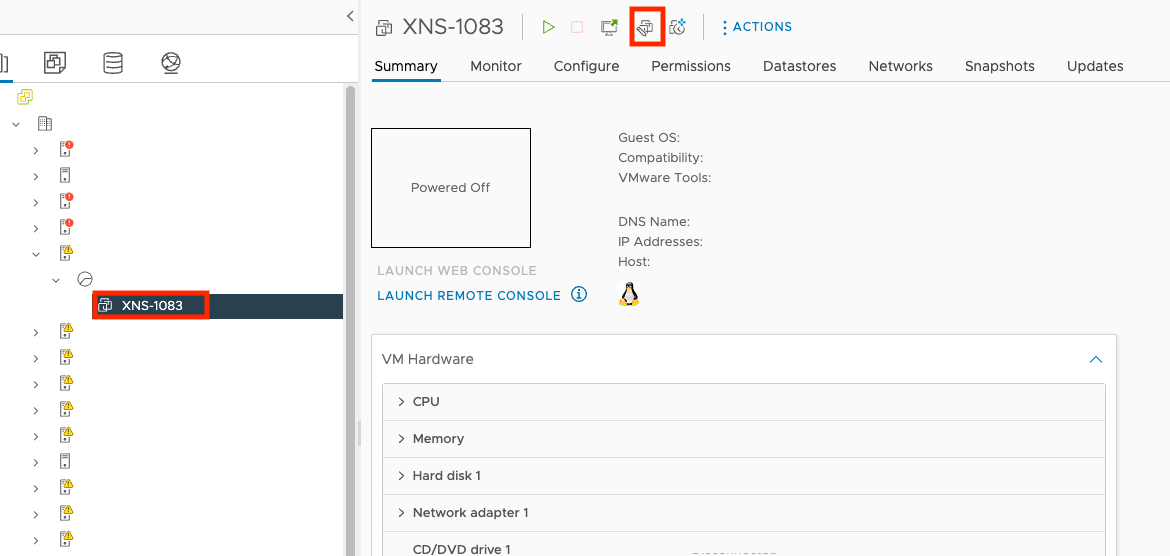This screenshot has width=1170, height=556.
Task: Click the Powered Off console thumbnail
Action: tap(451, 188)
